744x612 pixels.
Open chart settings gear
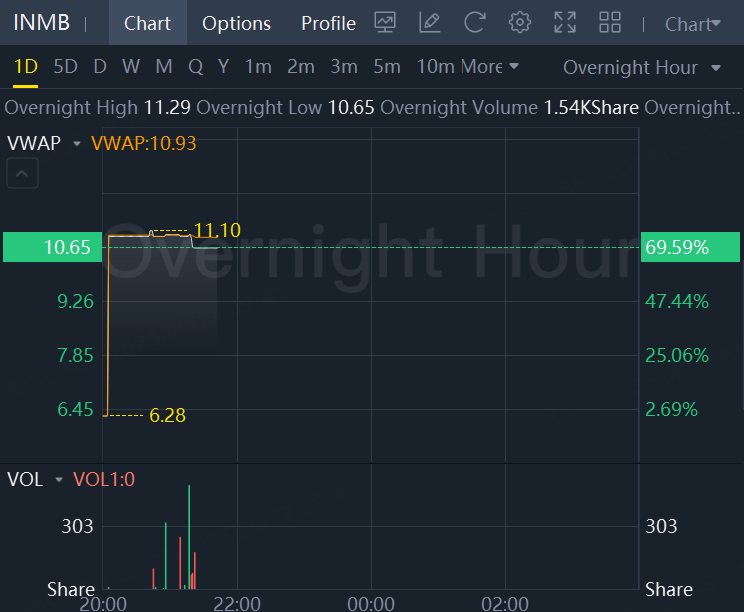pyautogui.click(x=520, y=22)
